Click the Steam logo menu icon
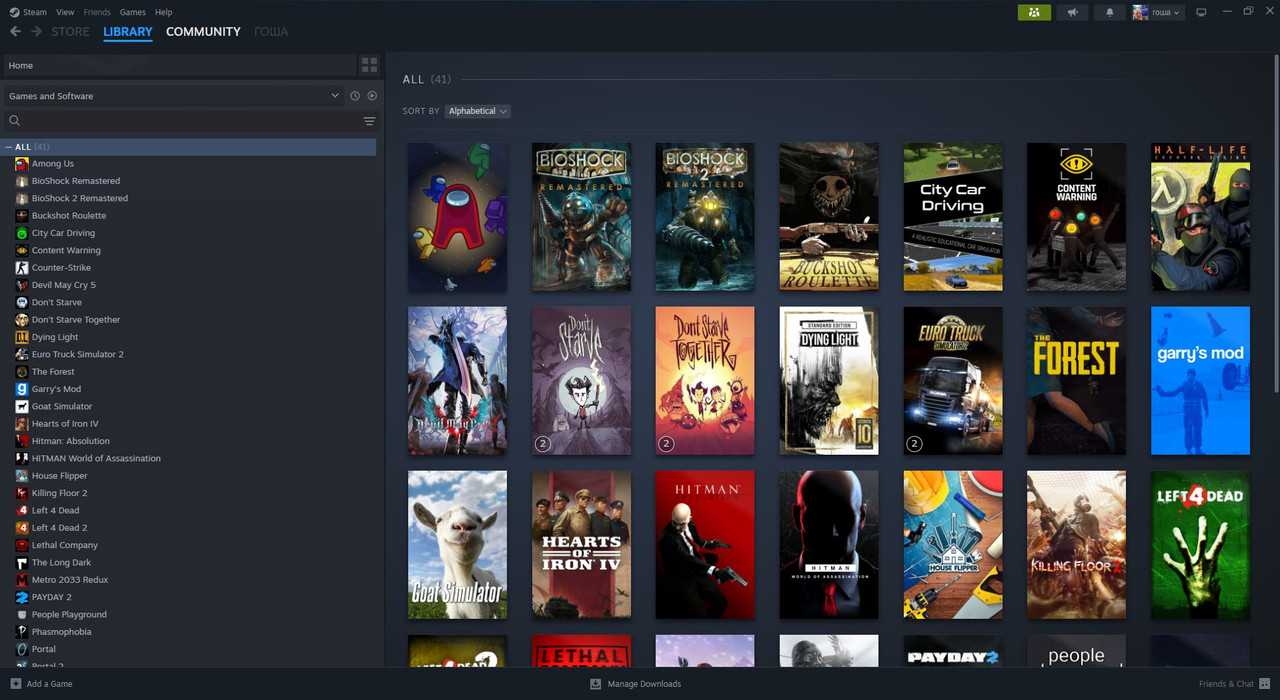Screen dimensions: 1280x700 pyautogui.click(x=14, y=12)
